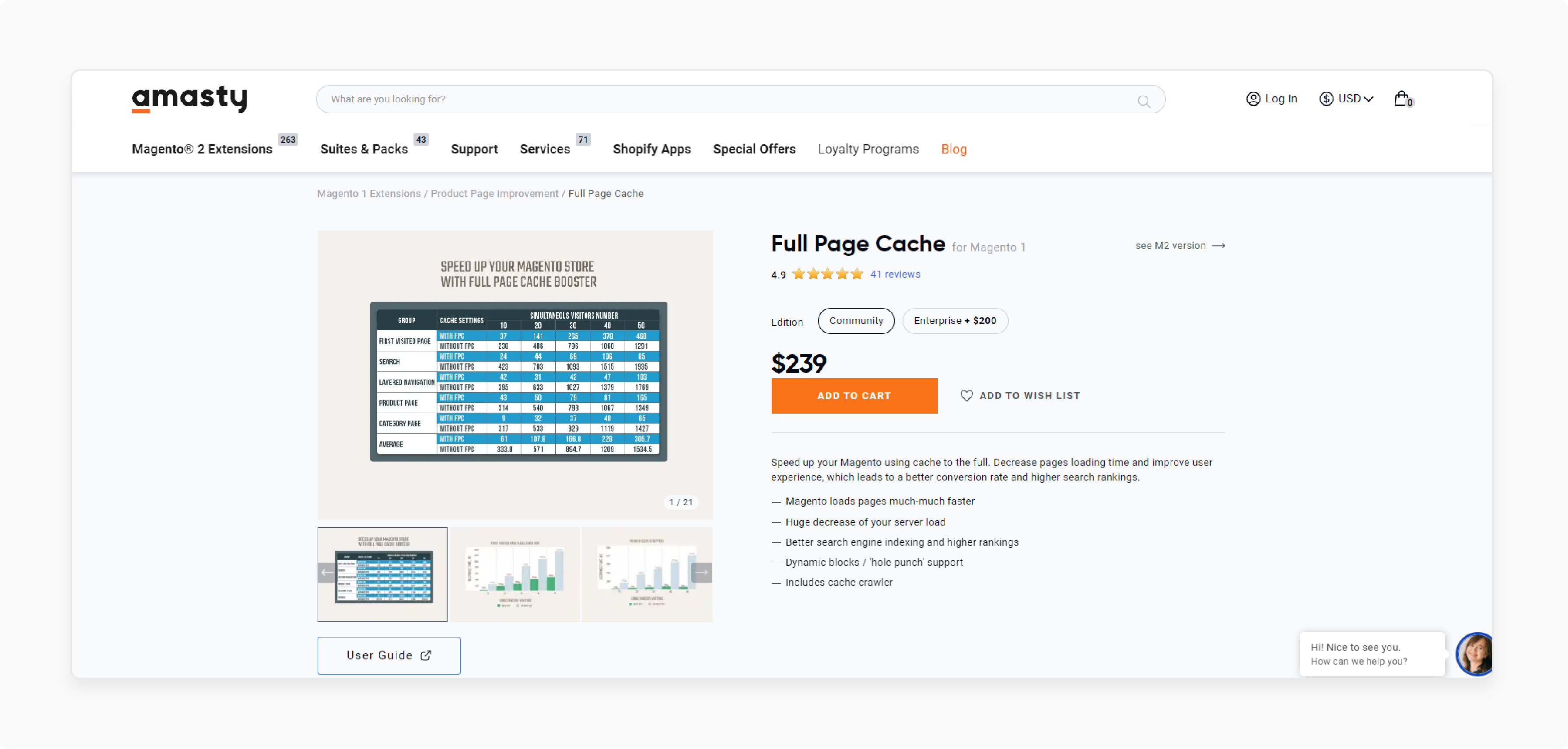This screenshot has width=1568, height=749.
Task: Follow the see M2 version link
Action: 1179,245
